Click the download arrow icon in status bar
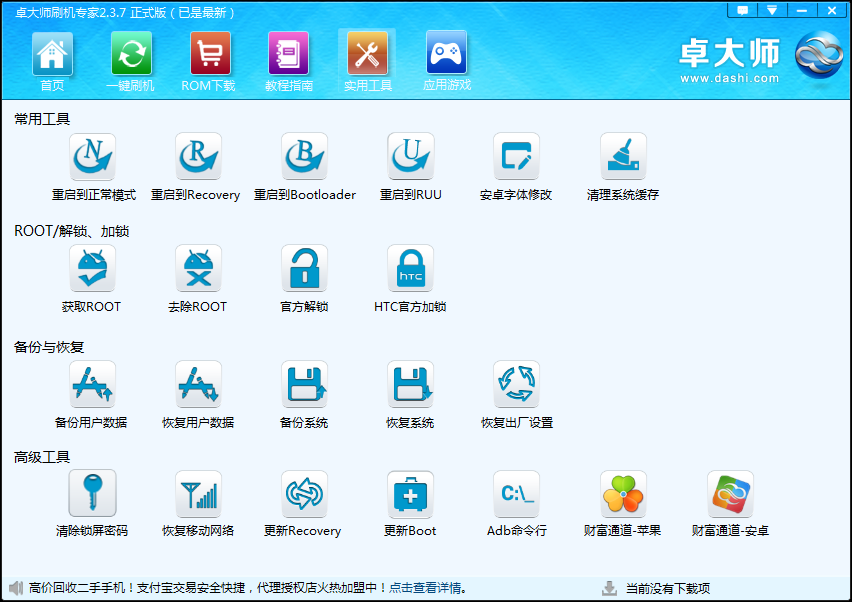The width and height of the screenshot is (852, 602). coord(609,588)
